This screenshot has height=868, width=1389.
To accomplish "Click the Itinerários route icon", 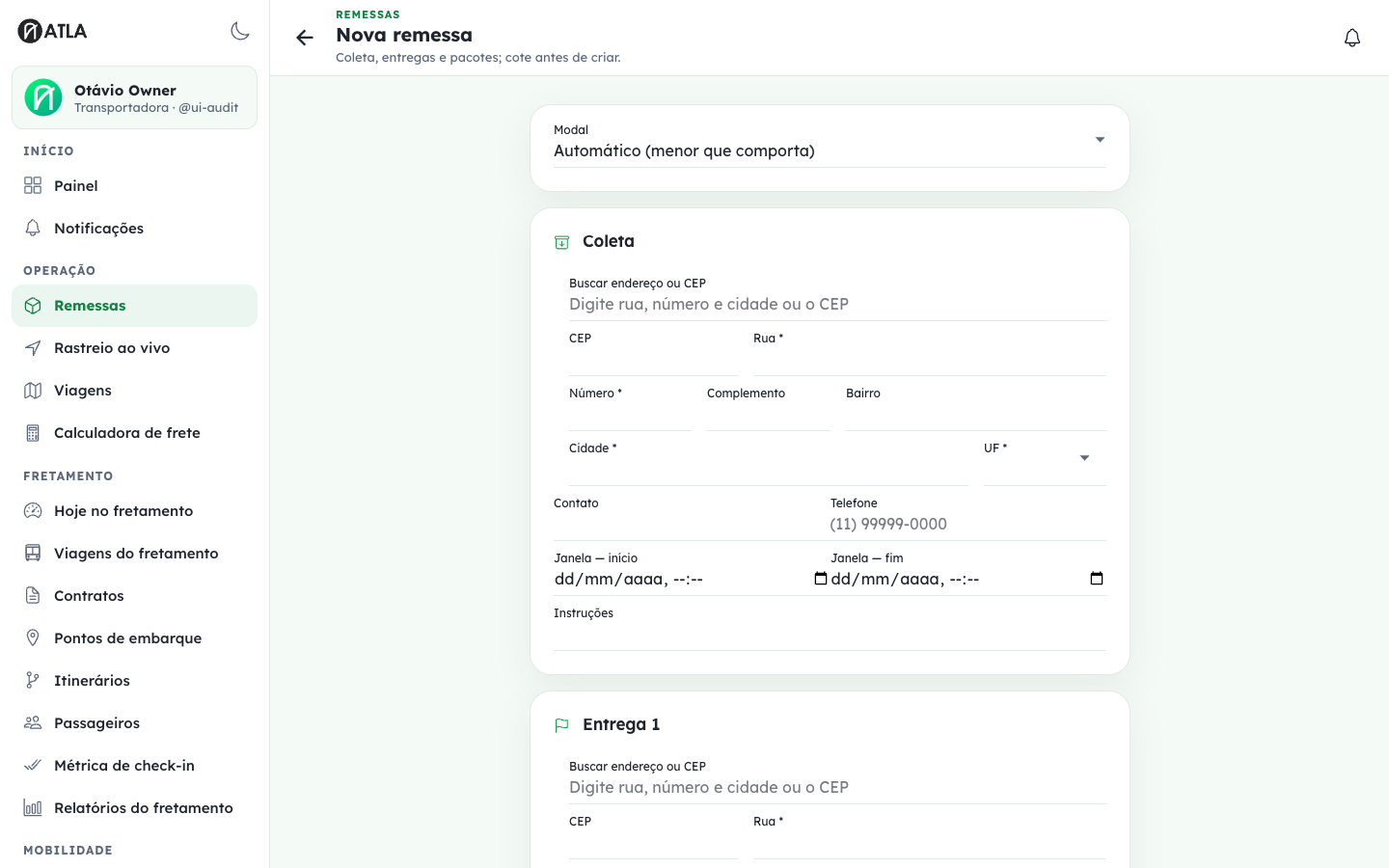I will coord(33,681).
